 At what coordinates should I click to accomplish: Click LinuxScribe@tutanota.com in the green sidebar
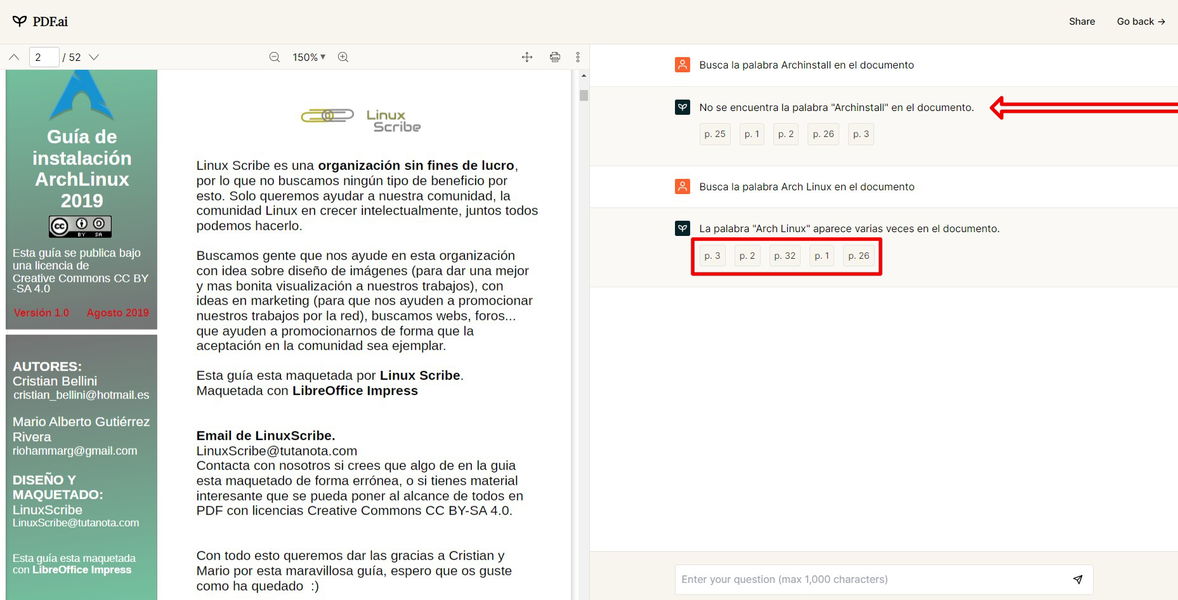[76, 523]
